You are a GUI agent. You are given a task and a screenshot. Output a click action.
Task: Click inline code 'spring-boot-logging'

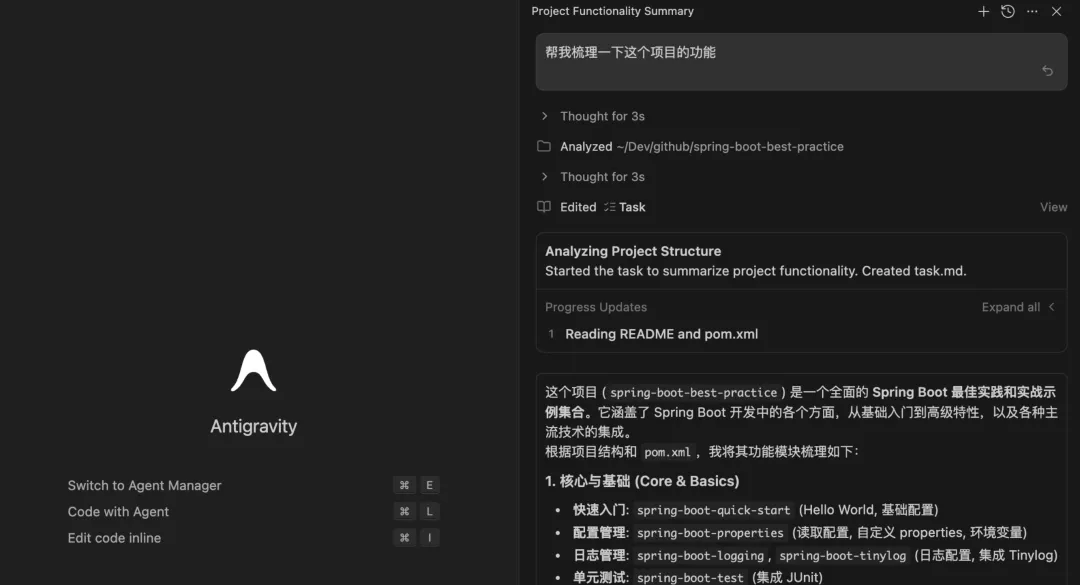pos(700,555)
